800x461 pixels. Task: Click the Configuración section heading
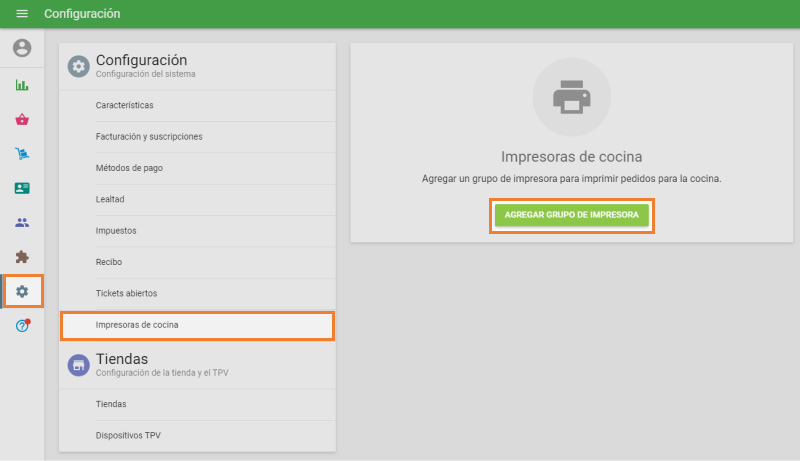[x=141, y=60]
